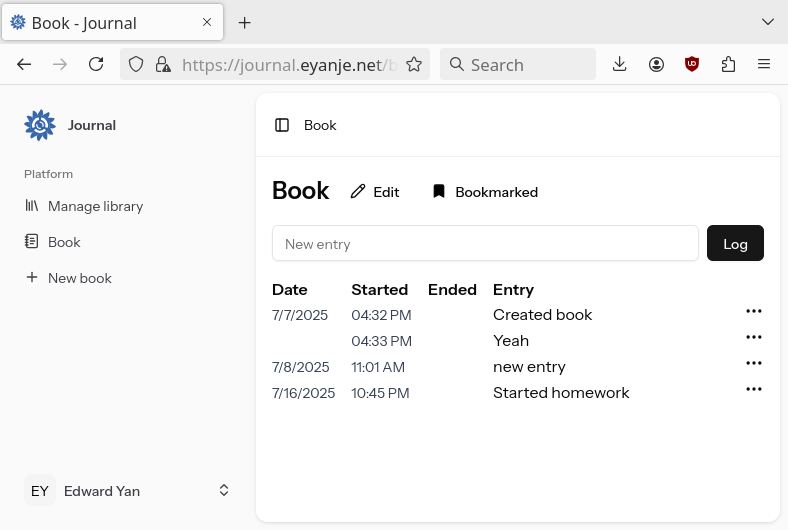Toggle the Bookmarked button
The height and width of the screenshot is (530, 788).
tap(485, 192)
